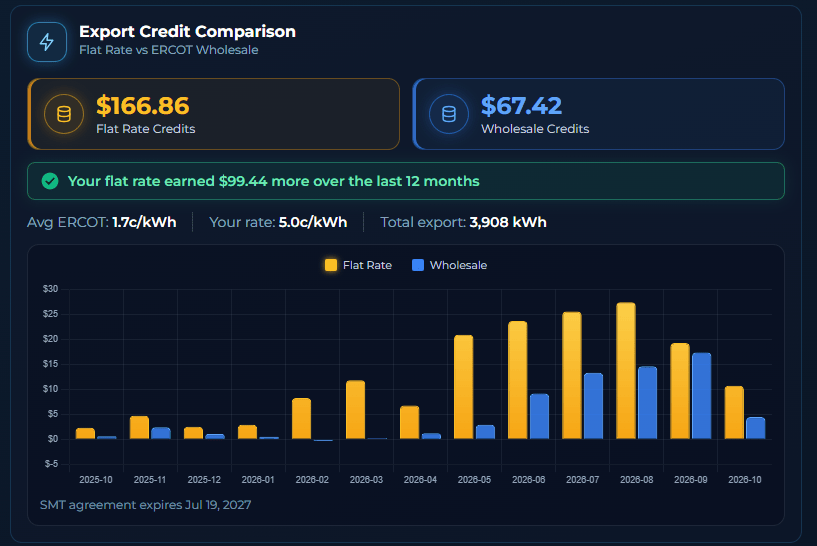Select the 2026-02 flat rate bar
Image resolution: width=817 pixels, height=546 pixels.
(302, 418)
